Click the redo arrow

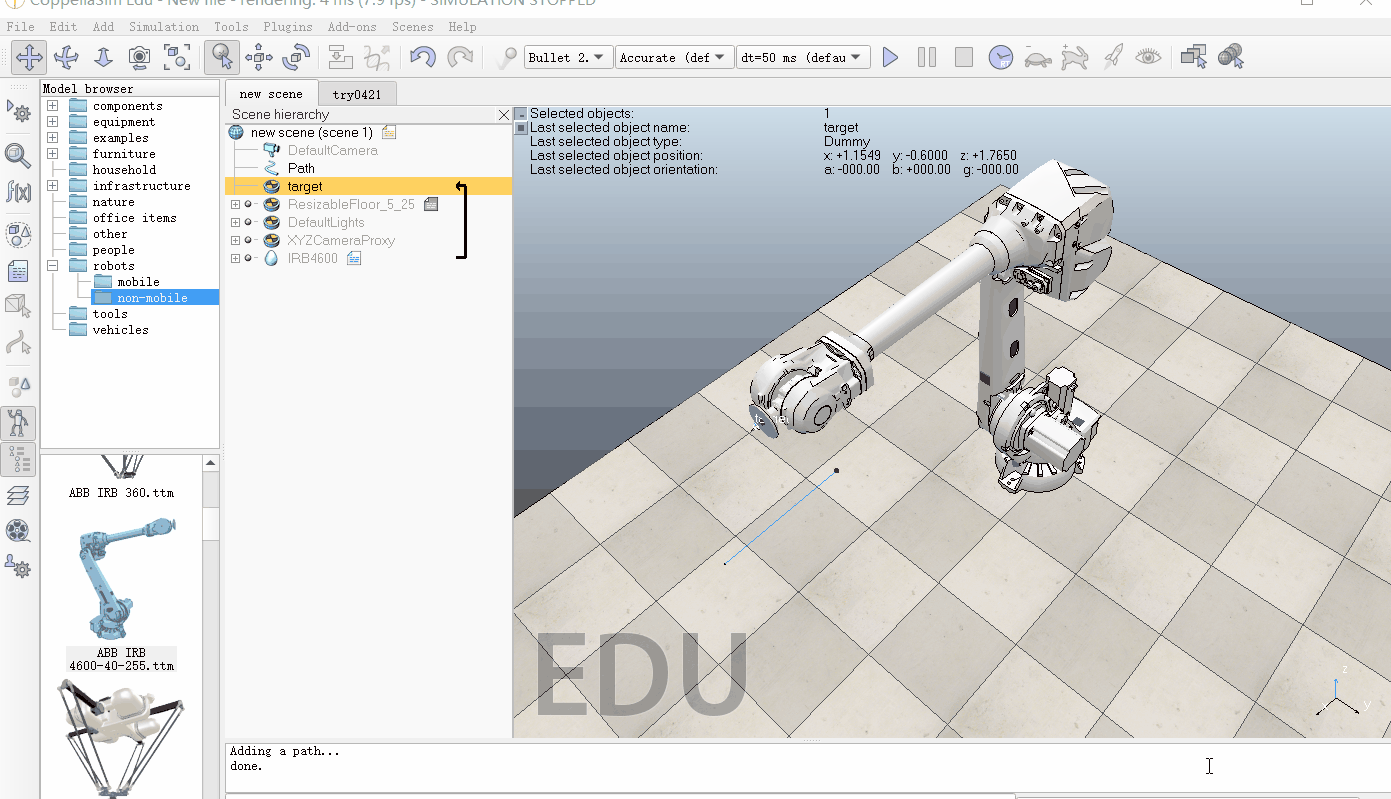coord(460,57)
